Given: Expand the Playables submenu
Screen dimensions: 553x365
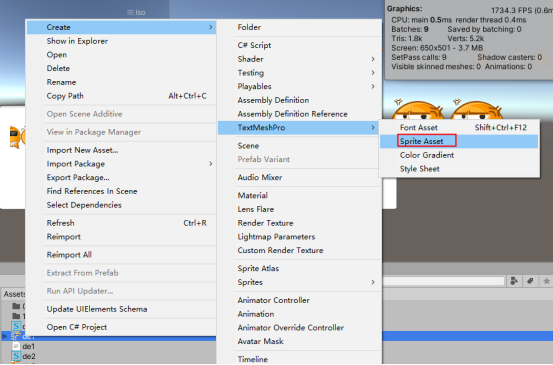Looking at the screenshot, I should tap(299, 87).
